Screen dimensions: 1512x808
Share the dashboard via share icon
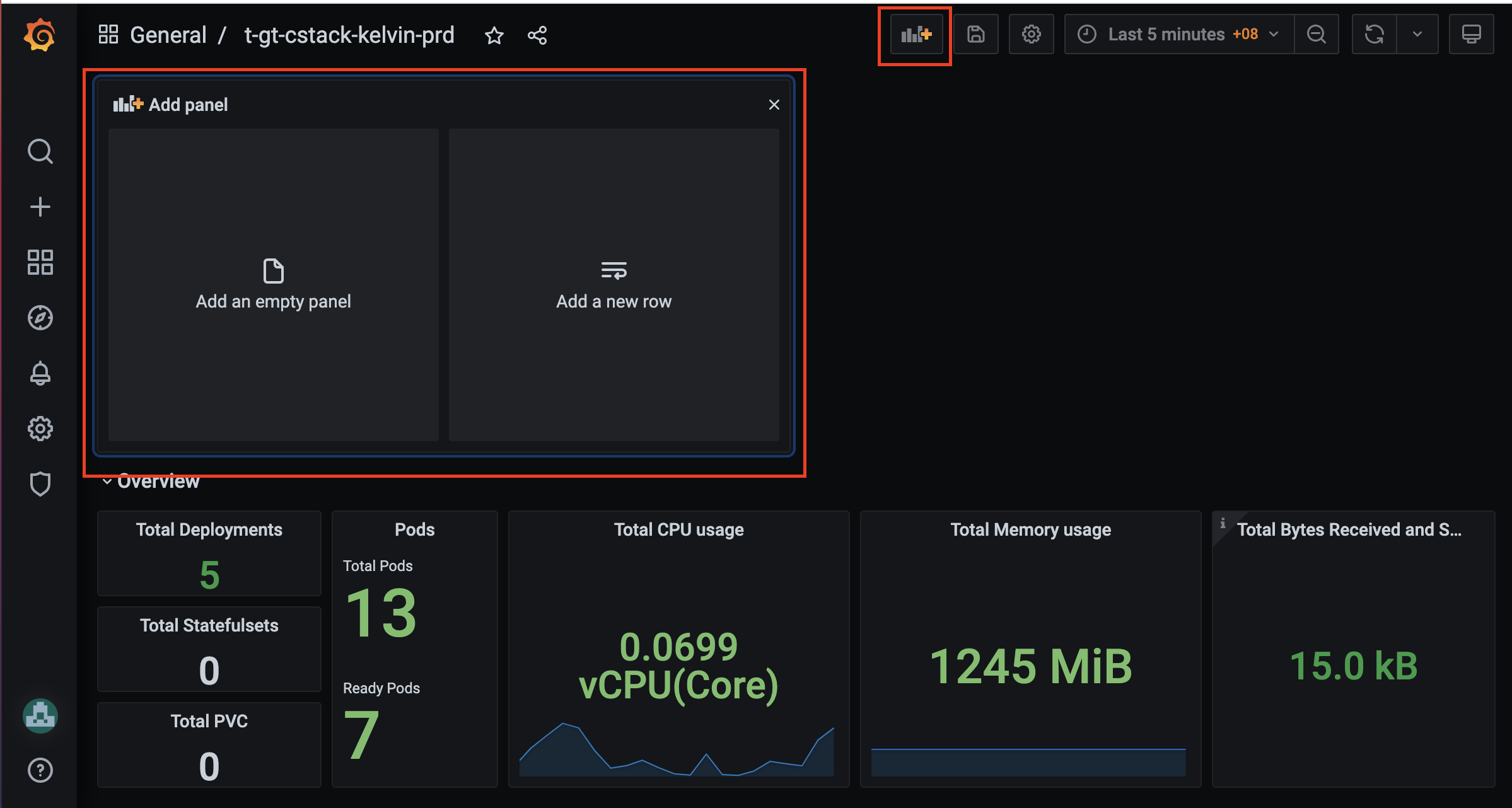pyautogui.click(x=537, y=35)
